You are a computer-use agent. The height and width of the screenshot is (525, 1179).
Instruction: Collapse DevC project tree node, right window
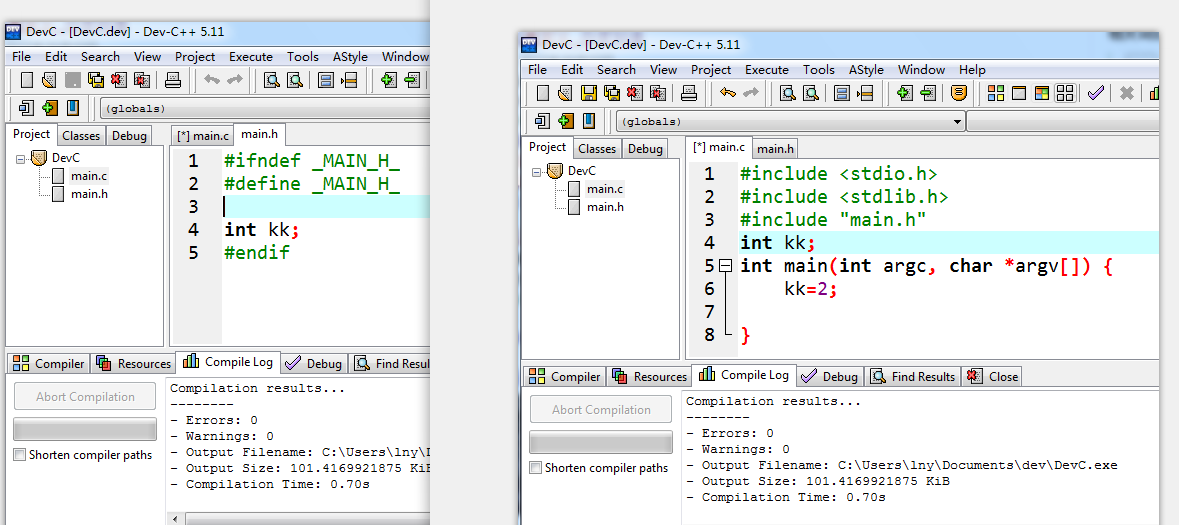(x=535, y=171)
